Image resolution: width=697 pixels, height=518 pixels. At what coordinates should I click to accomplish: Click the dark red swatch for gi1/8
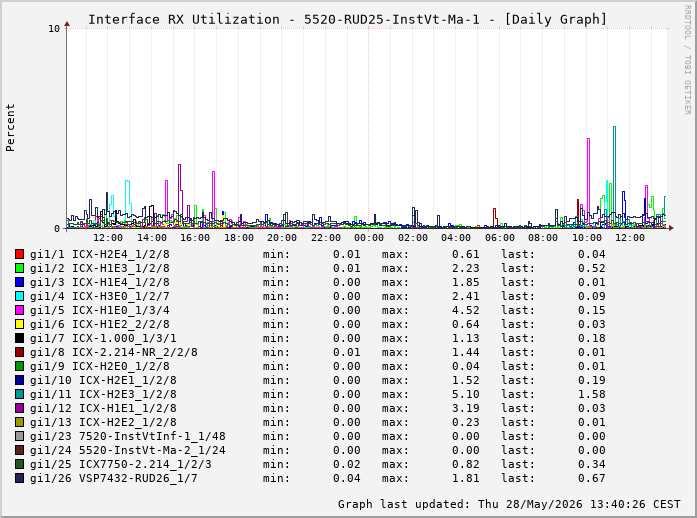point(19,352)
